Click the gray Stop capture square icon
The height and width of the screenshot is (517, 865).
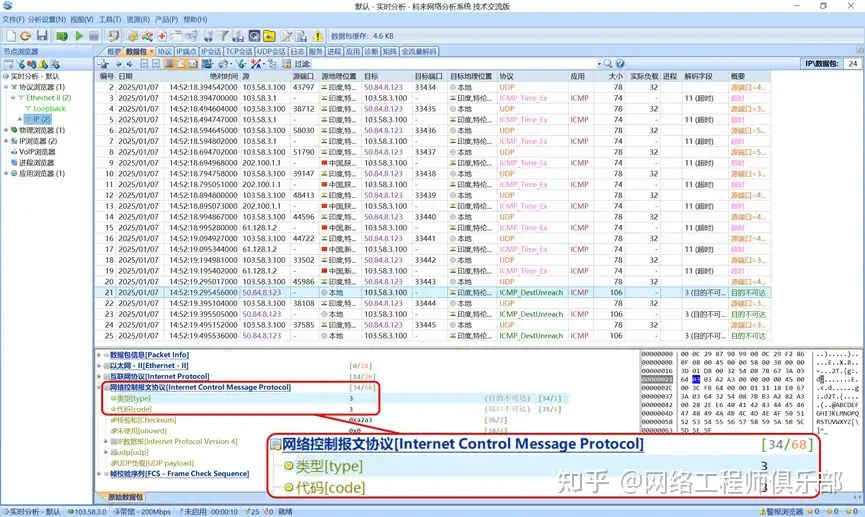pyautogui.click(x=95, y=36)
